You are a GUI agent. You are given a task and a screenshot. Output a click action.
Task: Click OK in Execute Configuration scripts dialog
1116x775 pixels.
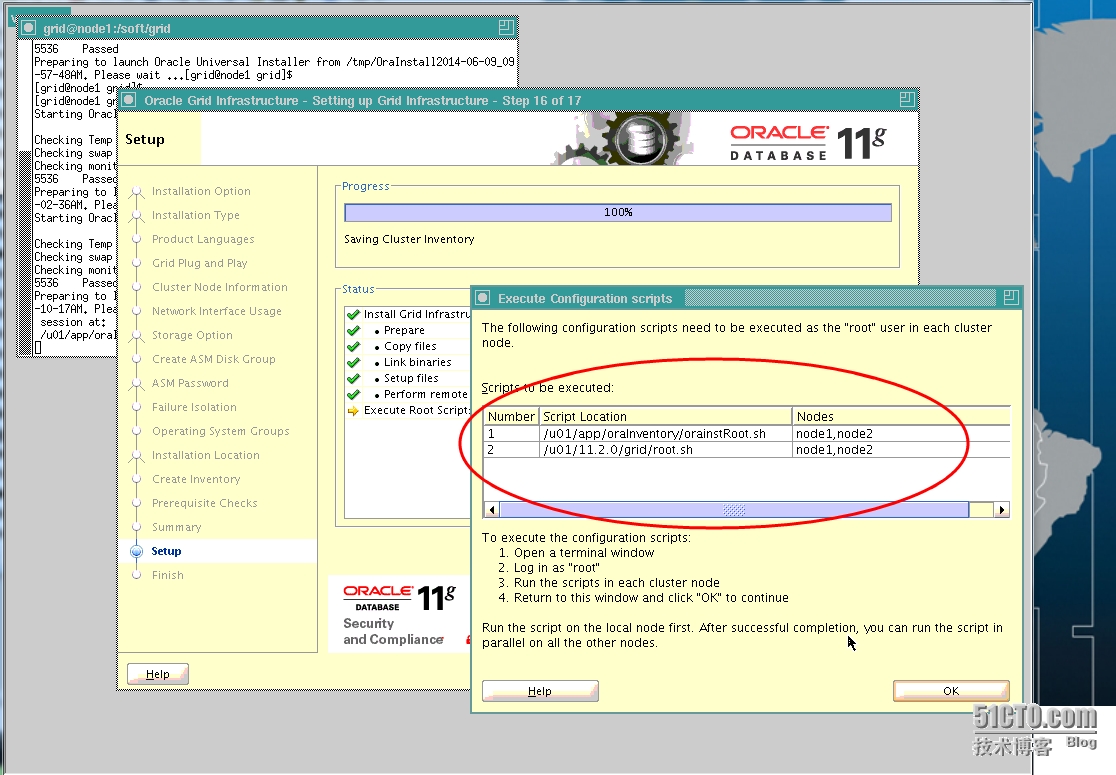951,691
